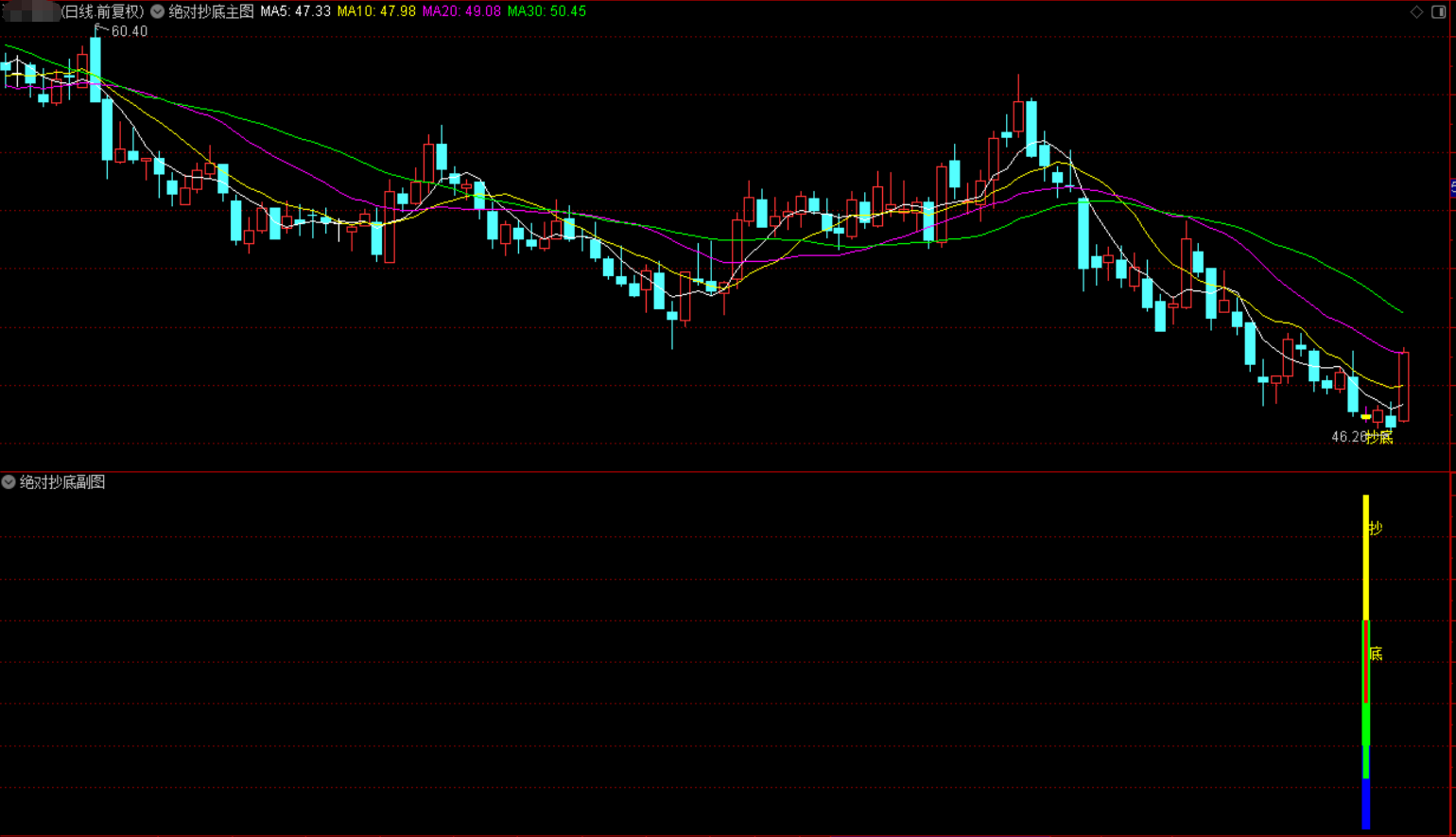1456x837 pixels.
Task: Select the green MA30: 50.45 label
Action: click(546, 11)
